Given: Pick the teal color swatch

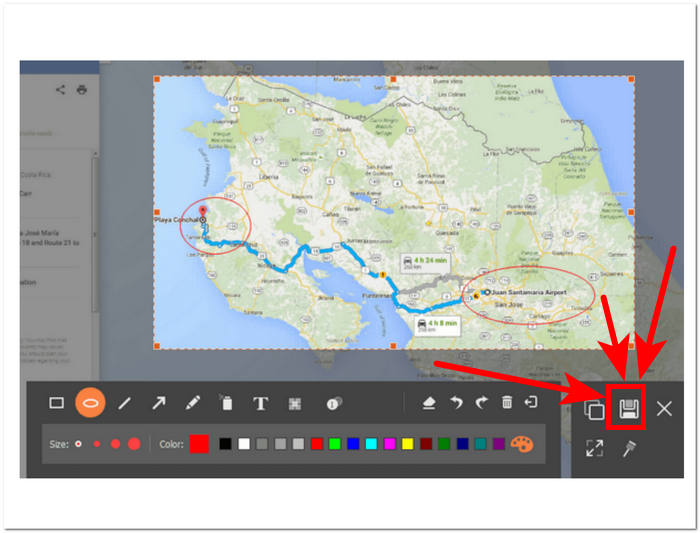Looking at the screenshot, I should [x=480, y=444].
